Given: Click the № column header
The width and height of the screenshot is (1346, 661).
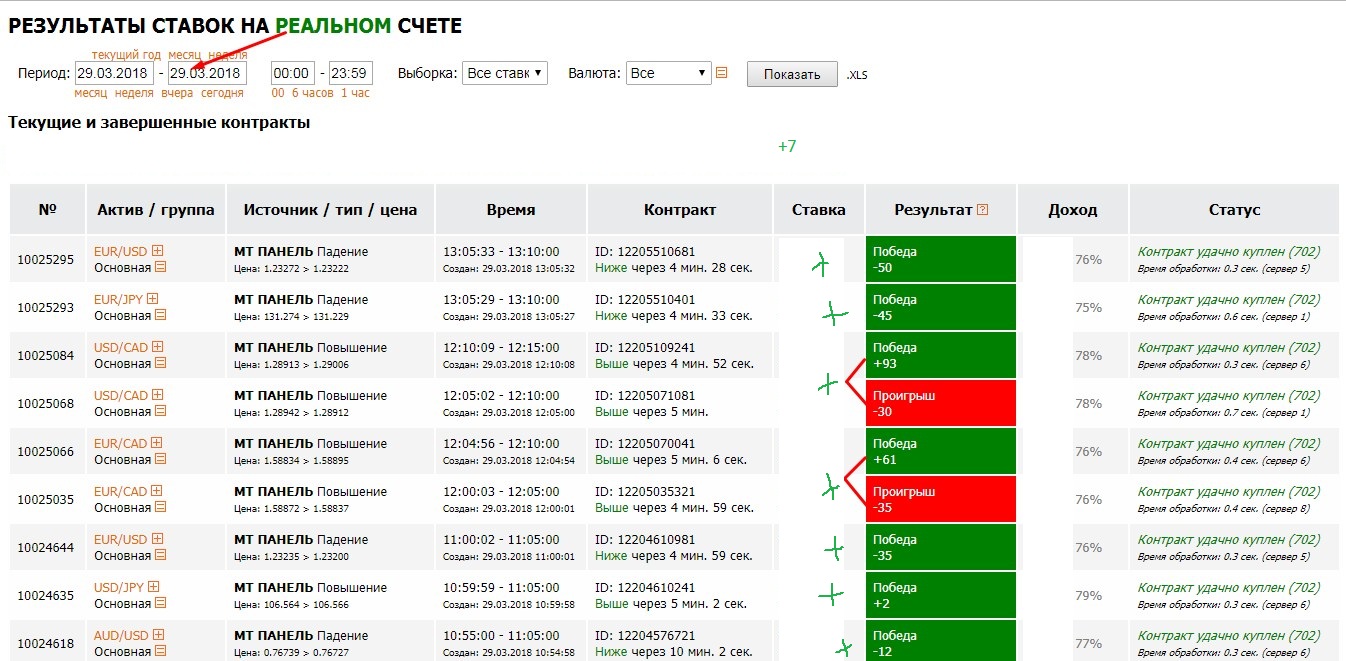Looking at the screenshot, I should point(48,210).
